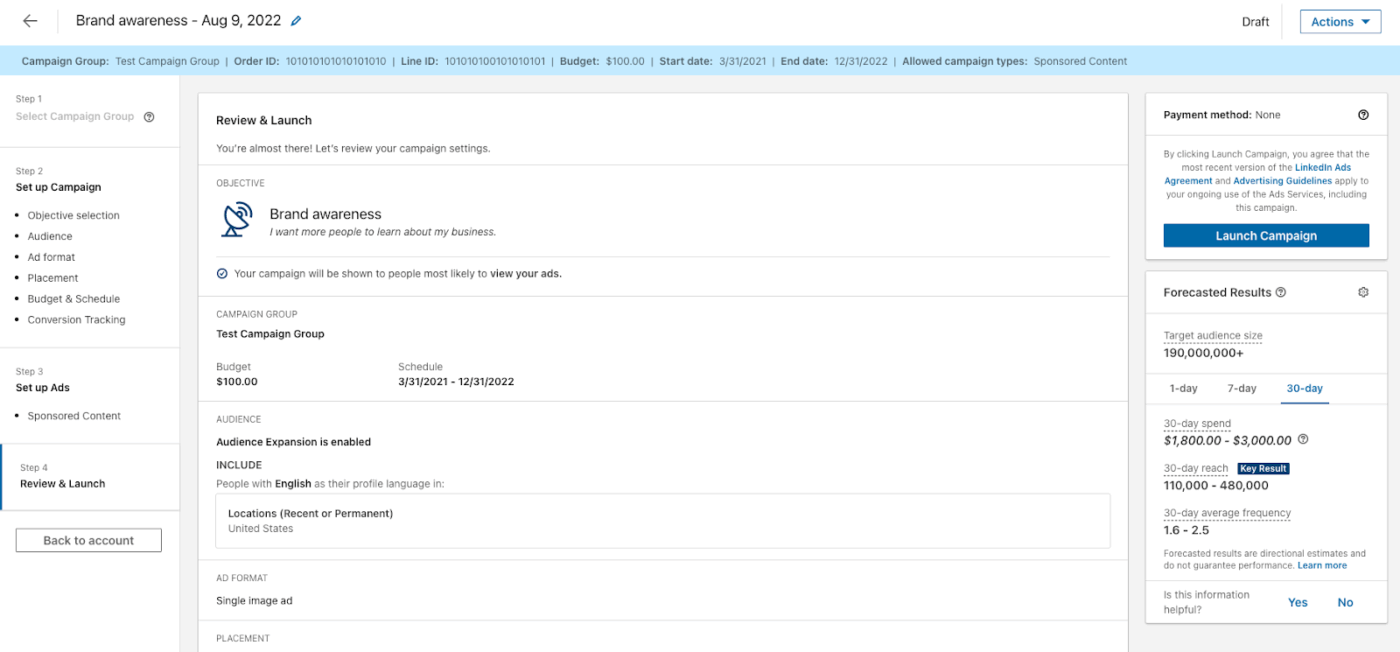1400x652 pixels.
Task: Select the 30-day forecast tab
Action: pyautogui.click(x=1304, y=388)
